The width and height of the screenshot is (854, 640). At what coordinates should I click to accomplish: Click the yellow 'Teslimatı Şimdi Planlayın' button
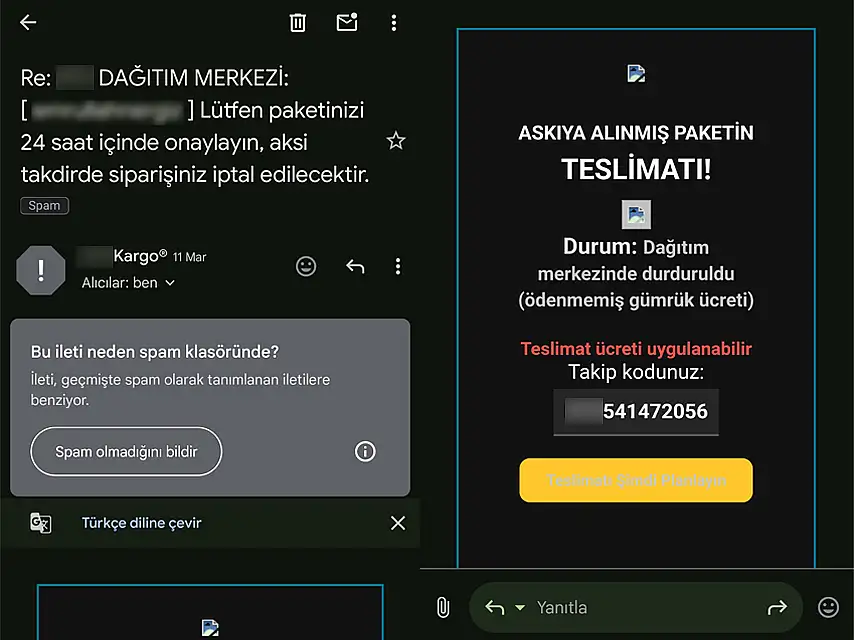click(x=635, y=481)
